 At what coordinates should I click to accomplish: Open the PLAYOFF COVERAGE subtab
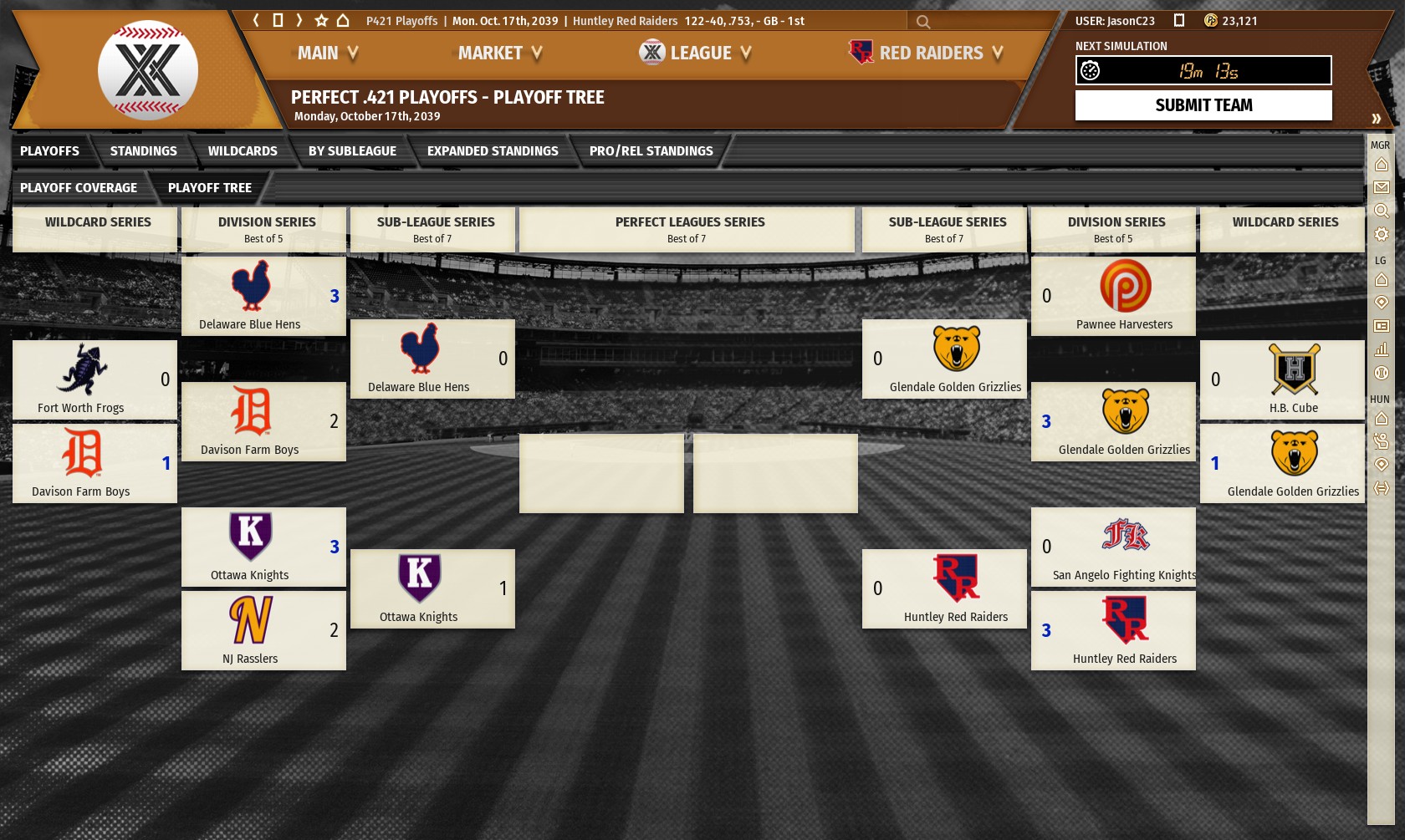(79, 188)
